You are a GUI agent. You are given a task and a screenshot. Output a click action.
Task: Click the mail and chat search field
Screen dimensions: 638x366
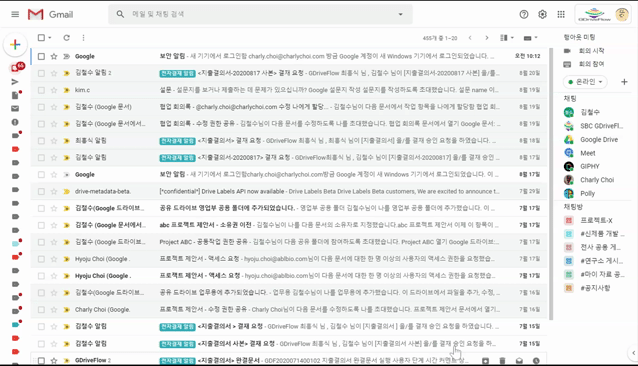(x=260, y=14)
